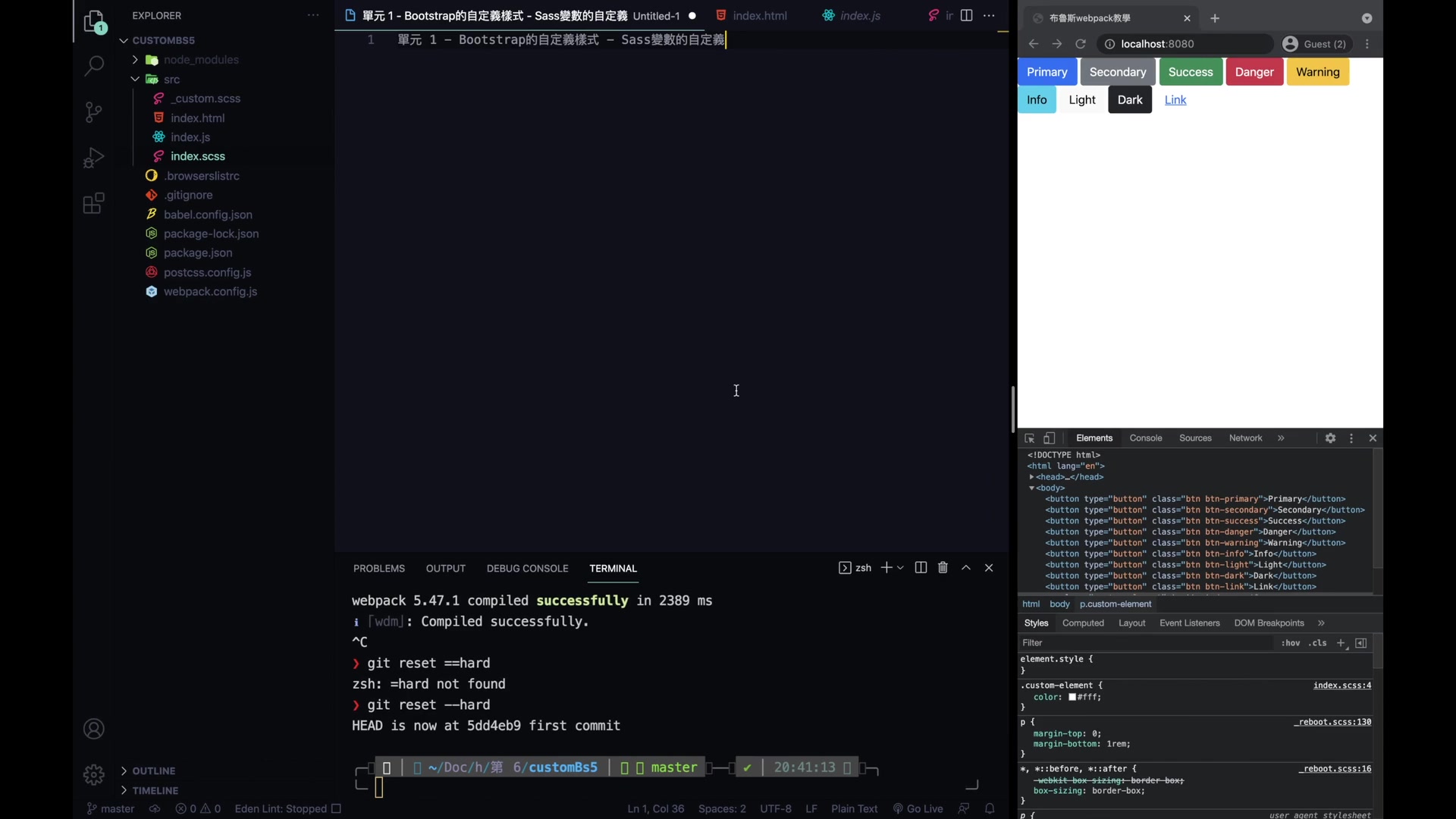
Task: Open DevTools settings gear
Action: (1330, 438)
